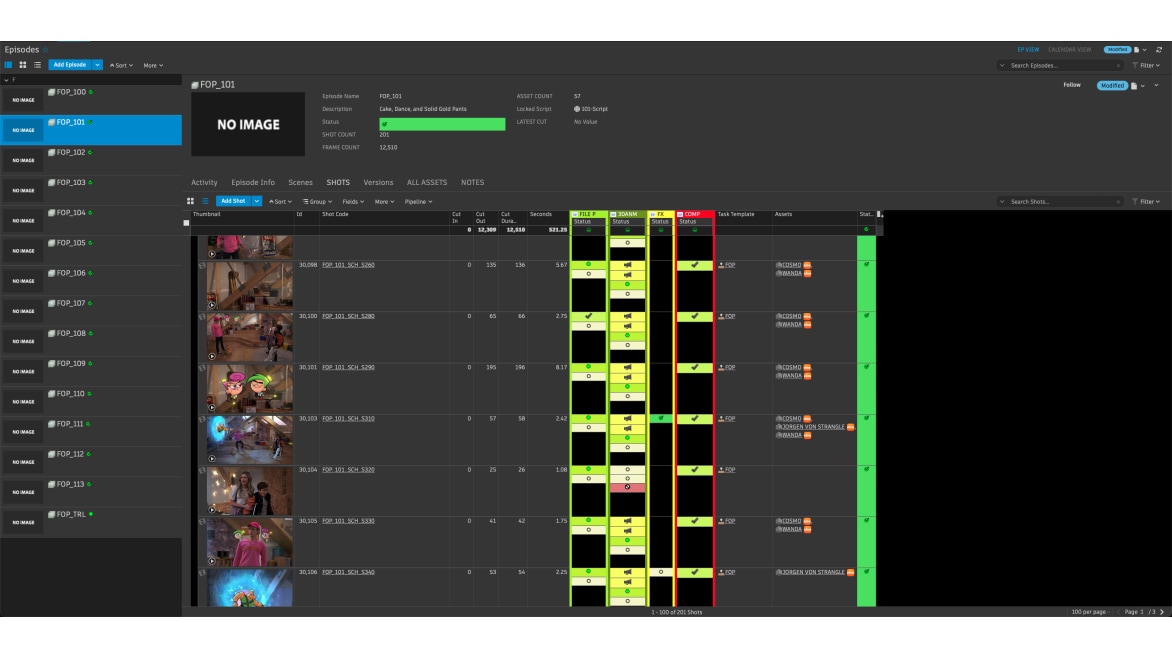Click the Add Episode button
1172x660 pixels.
(69, 65)
